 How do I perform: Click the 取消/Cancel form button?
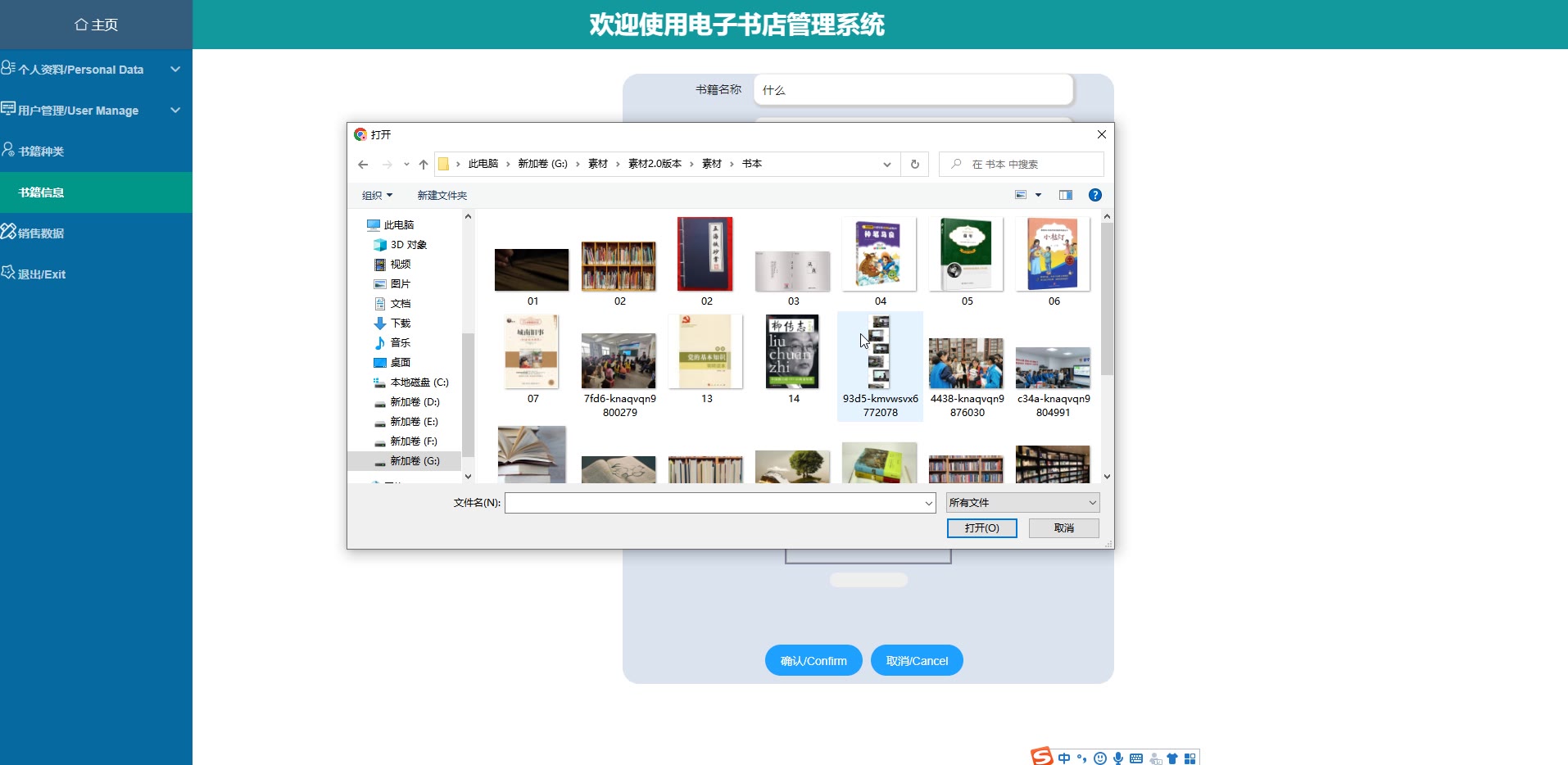tap(917, 660)
